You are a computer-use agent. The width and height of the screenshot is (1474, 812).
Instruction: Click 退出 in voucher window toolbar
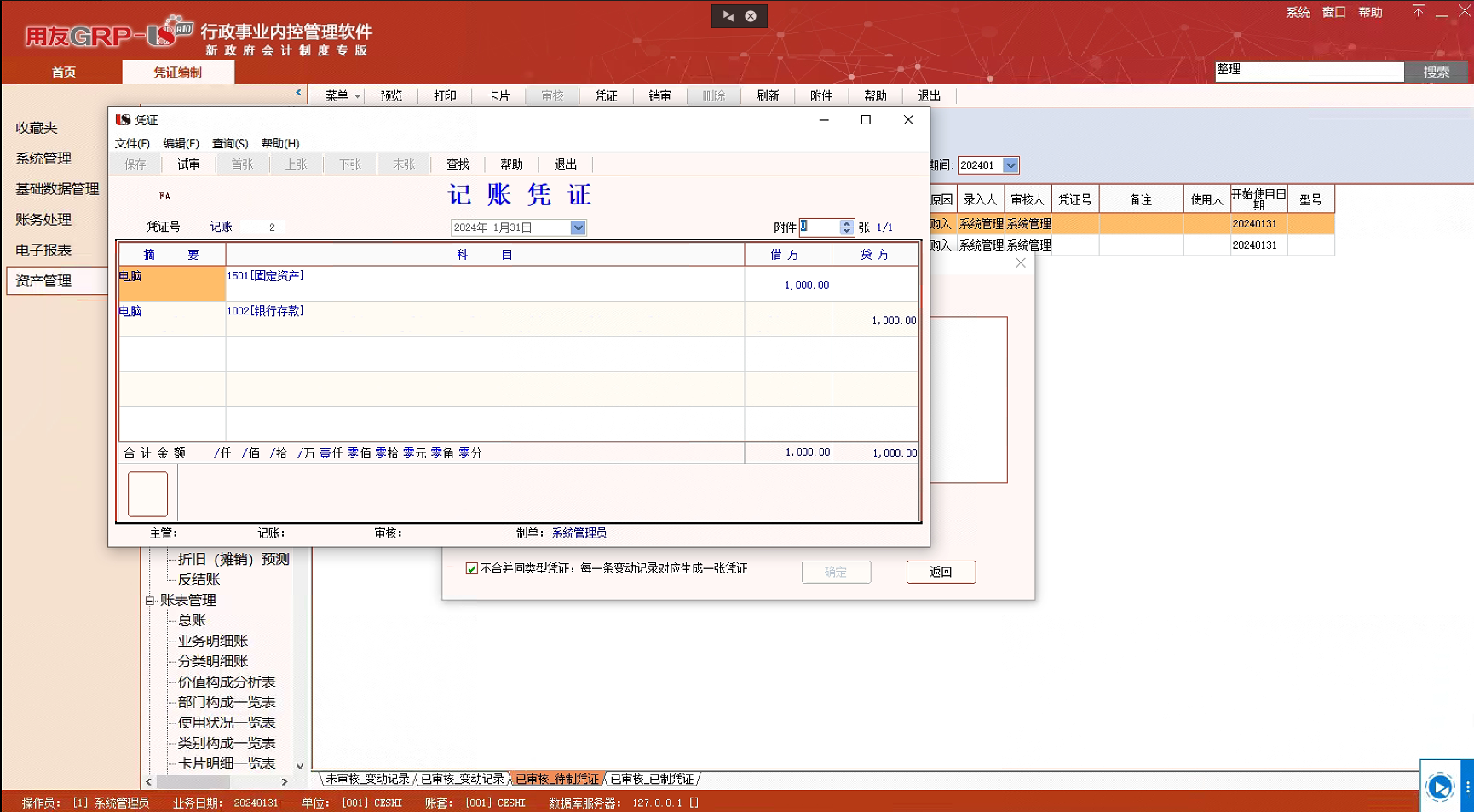click(565, 164)
